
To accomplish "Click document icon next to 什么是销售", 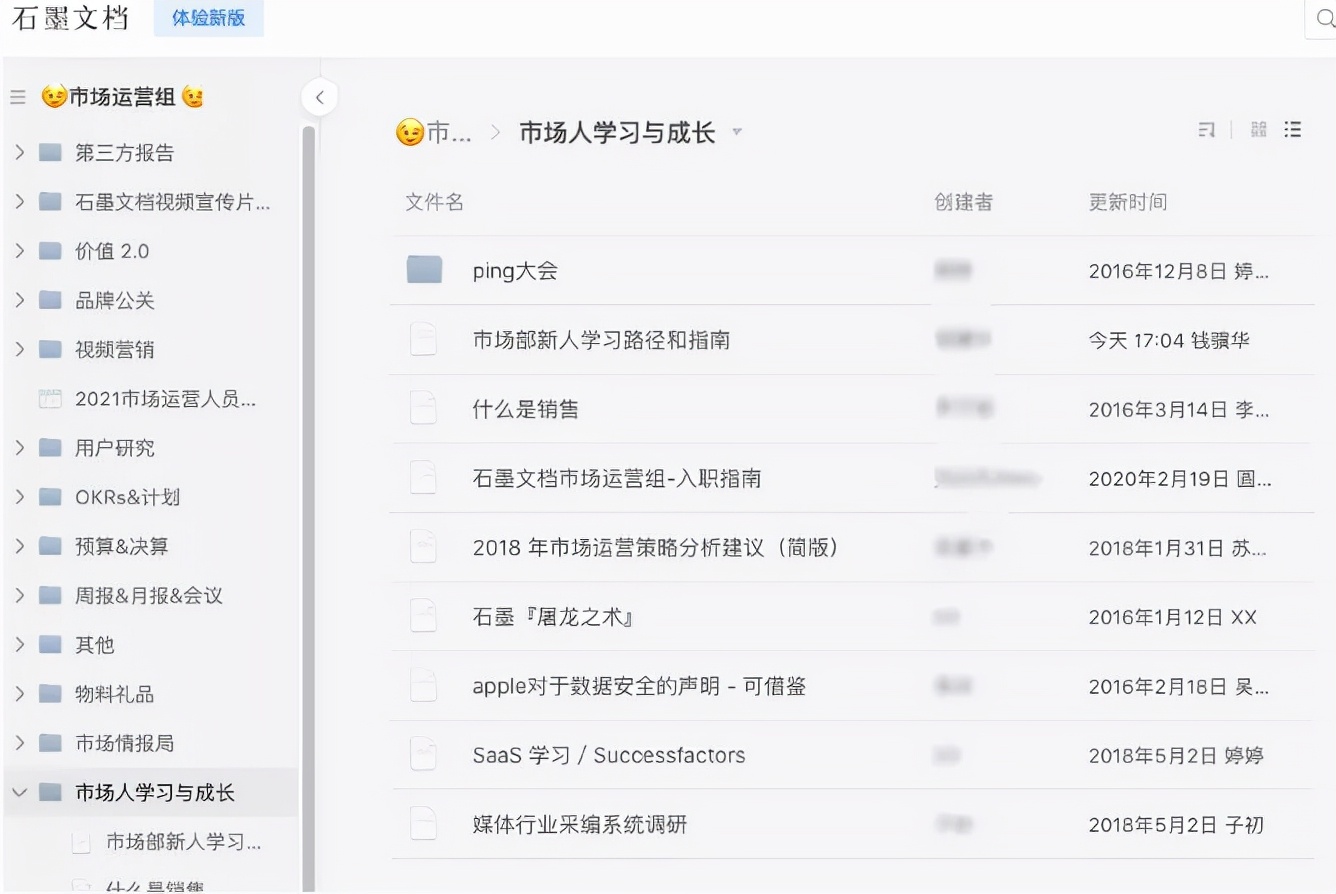I will pyautogui.click(x=424, y=409).
